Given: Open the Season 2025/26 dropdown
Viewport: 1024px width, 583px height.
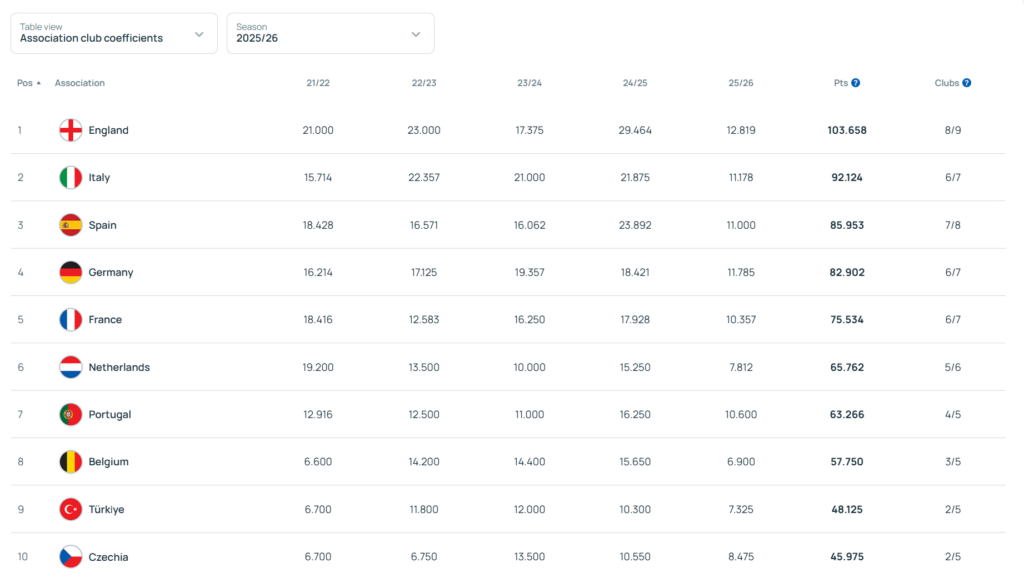Looking at the screenshot, I should (330, 33).
